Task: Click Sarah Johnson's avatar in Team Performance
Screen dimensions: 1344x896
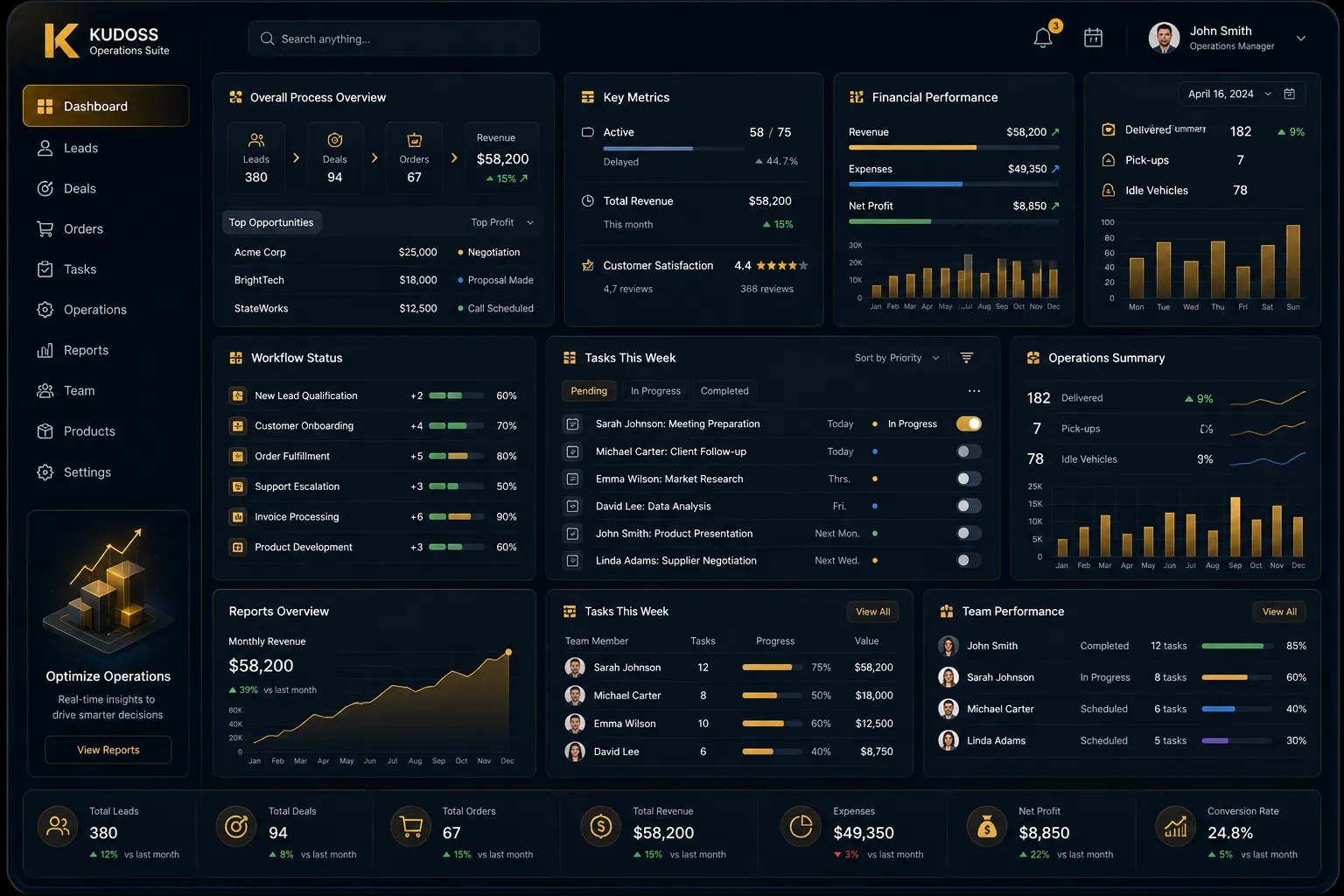Action: click(x=948, y=677)
